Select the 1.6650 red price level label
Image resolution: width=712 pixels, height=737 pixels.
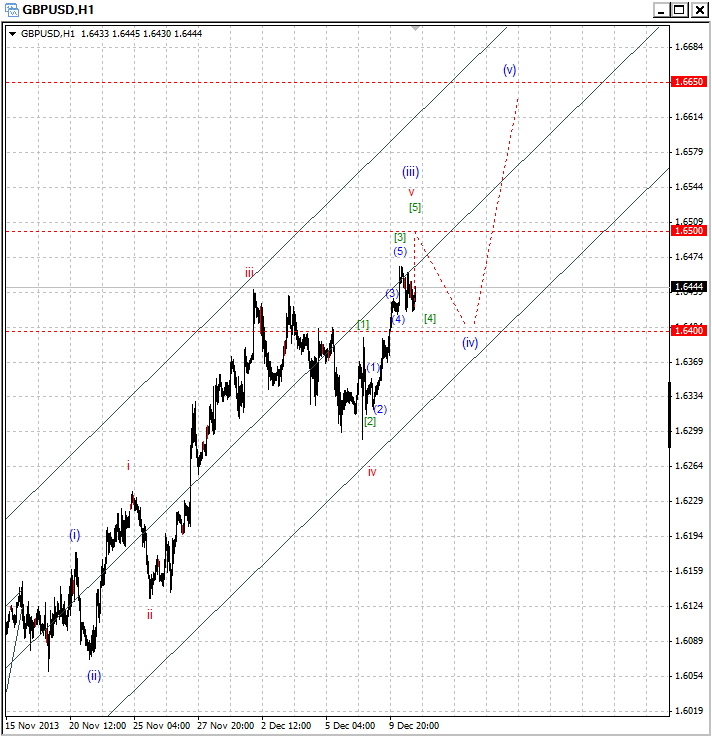[689, 82]
